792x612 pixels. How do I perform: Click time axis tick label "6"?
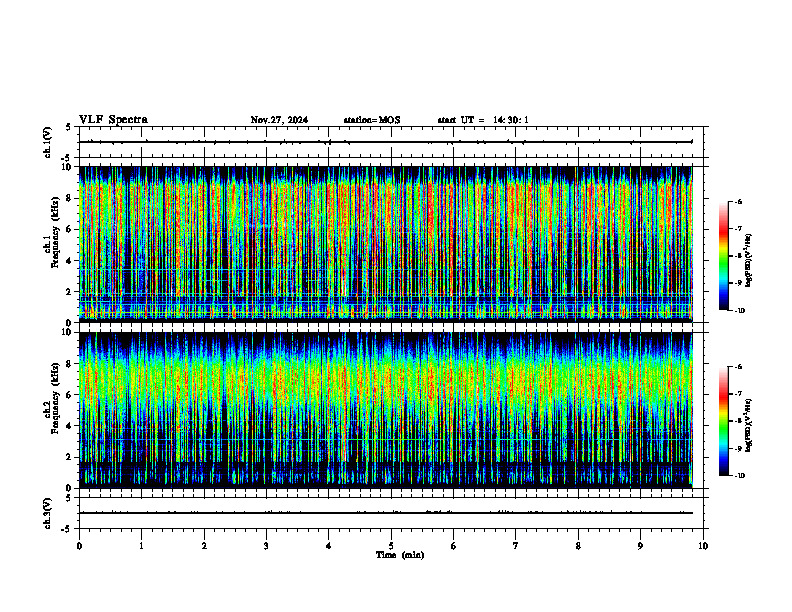click(454, 546)
